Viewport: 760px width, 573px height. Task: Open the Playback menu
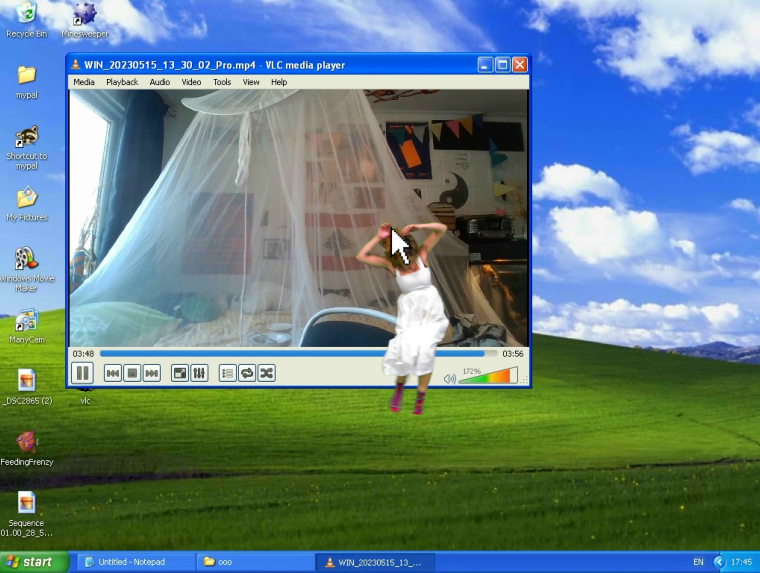[122, 82]
